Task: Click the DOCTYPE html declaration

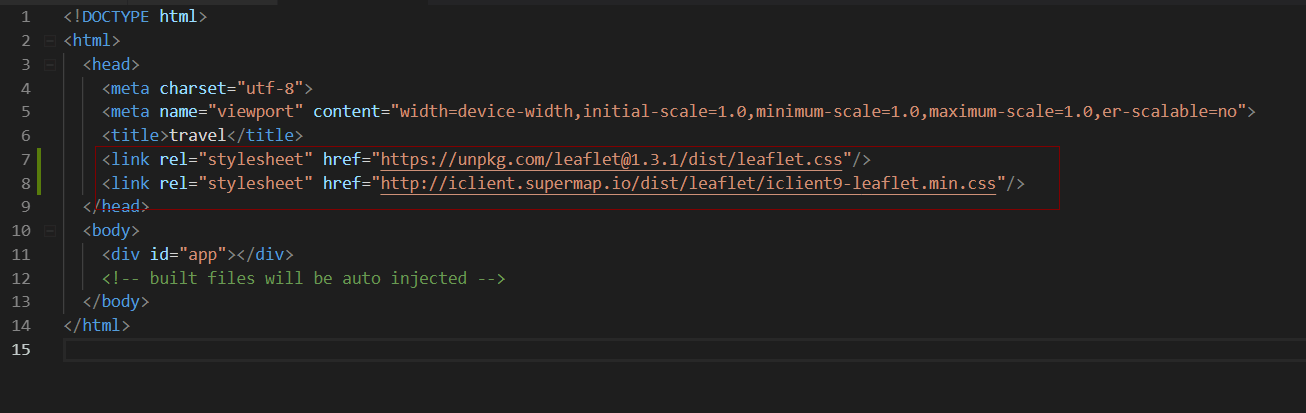Action: click(135, 17)
